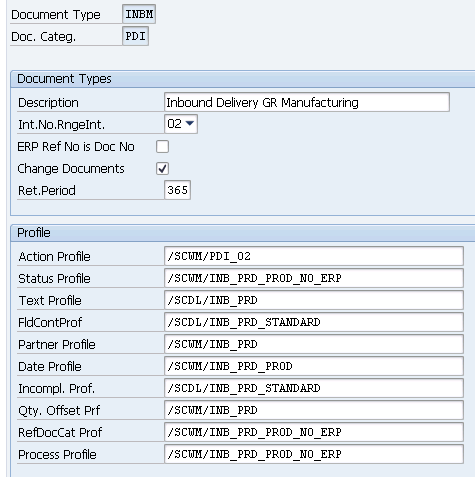
Task: Click the Profile group header
Action: pos(243,233)
